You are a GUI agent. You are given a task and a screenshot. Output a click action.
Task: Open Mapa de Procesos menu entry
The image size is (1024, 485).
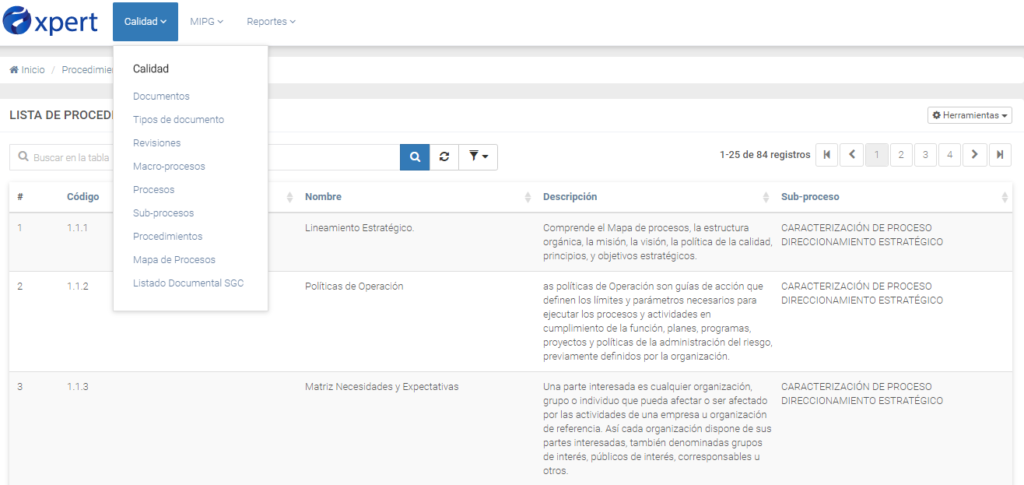[x=174, y=260]
